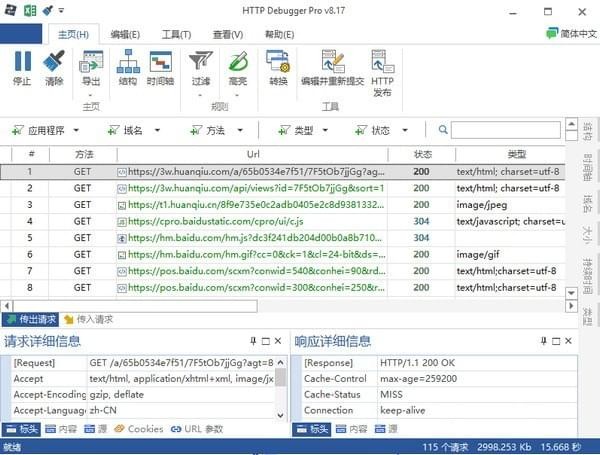The width and height of the screenshot is (600, 455).
Task: Click the Filter (过滤) funnel icon
Action: (201, 61)
